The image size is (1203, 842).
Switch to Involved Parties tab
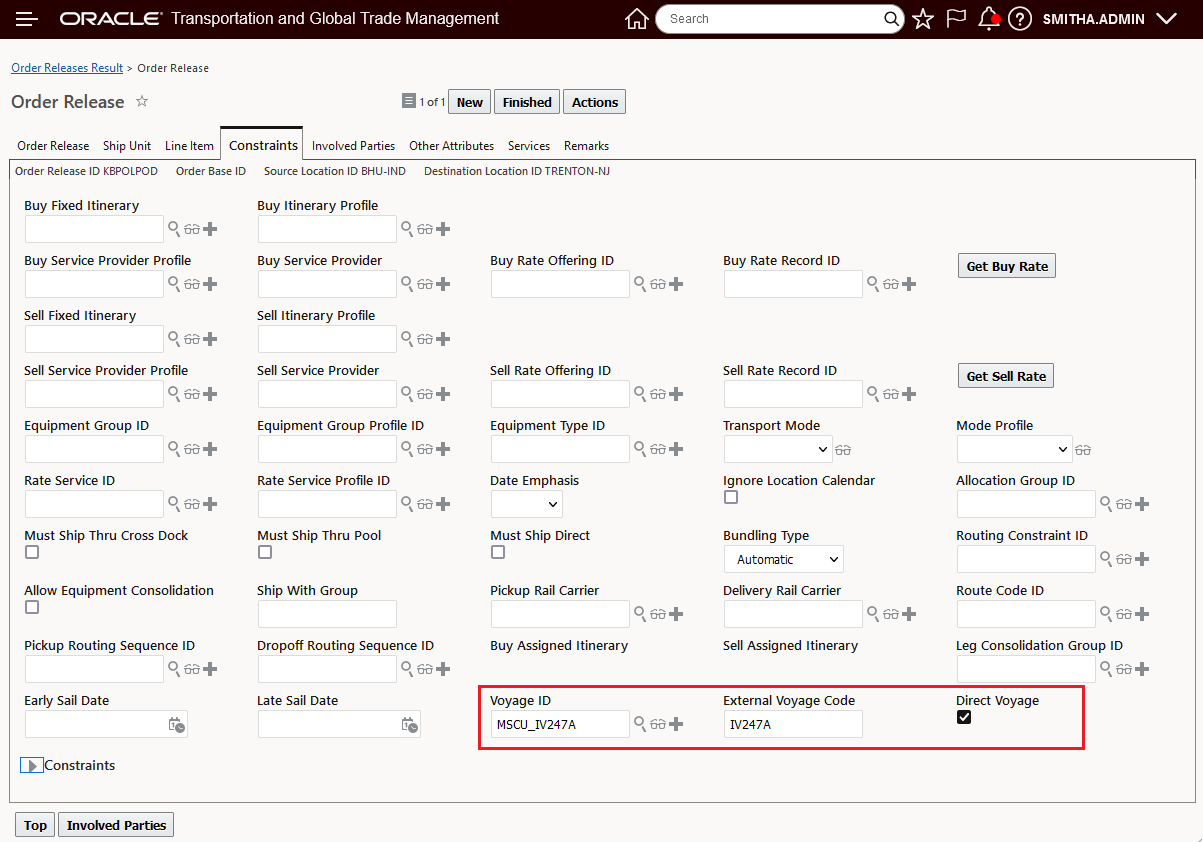click(x=353, y=146)
